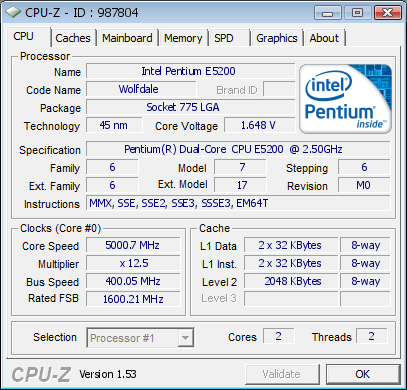Click the empty Brand ID field
407x390 pixels.
[x=279, y=89]
